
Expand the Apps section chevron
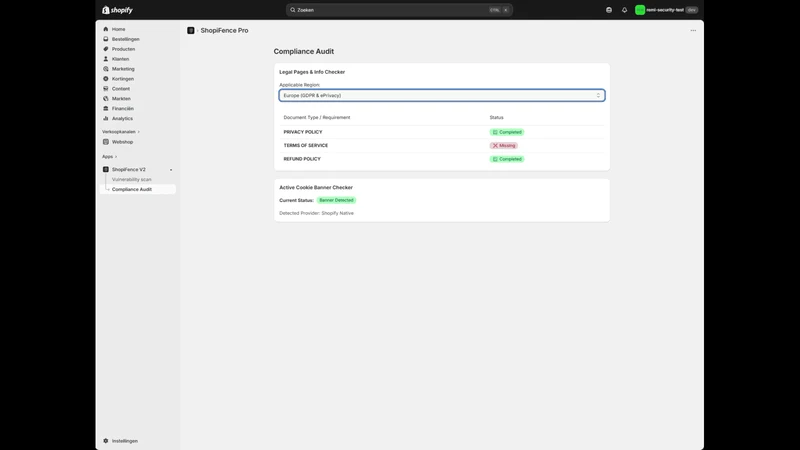[116, 157]
